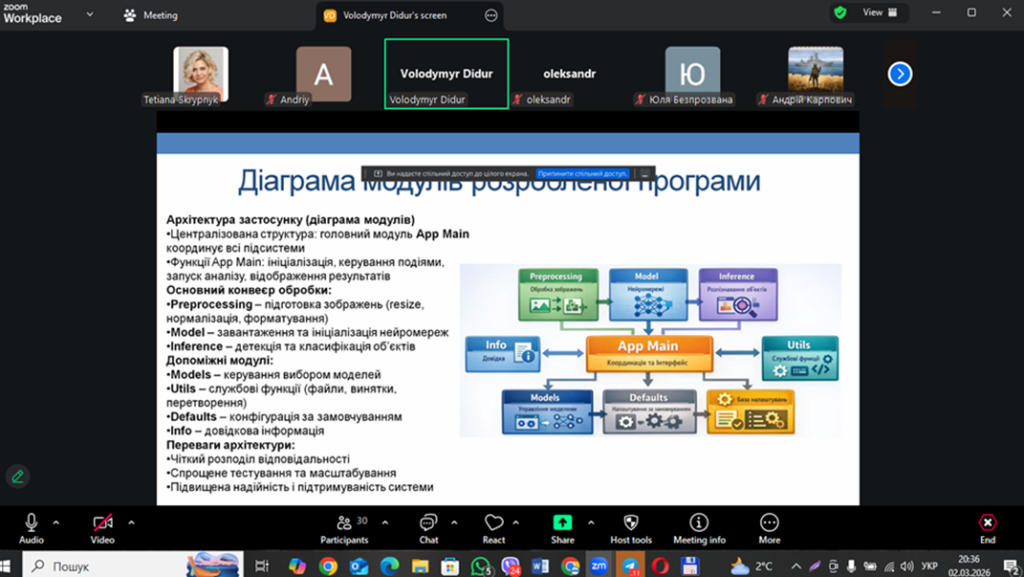The image size is (1024, 577).
Task: Expand video options arrow next to Video
Action: [x=131, y=522]
